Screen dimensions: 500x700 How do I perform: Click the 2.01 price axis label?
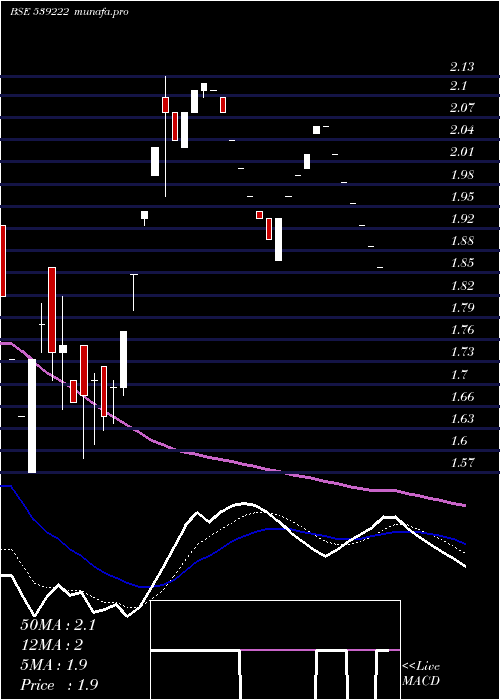point(462,152)
